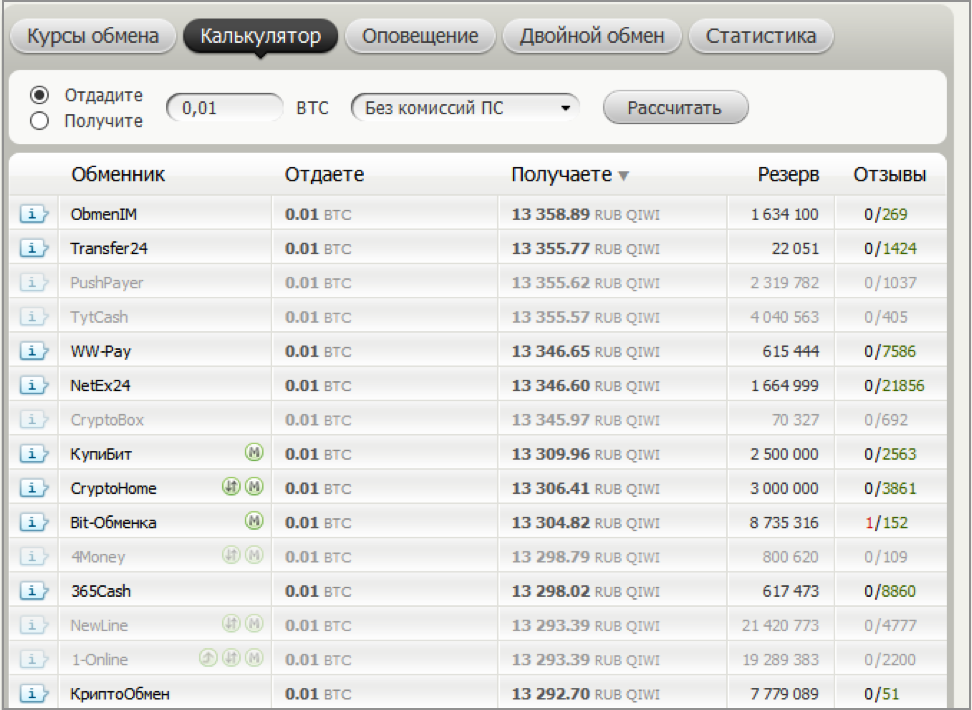
Task: Open the КриптоОбмен exchanger link
Action: click(120, 694)
